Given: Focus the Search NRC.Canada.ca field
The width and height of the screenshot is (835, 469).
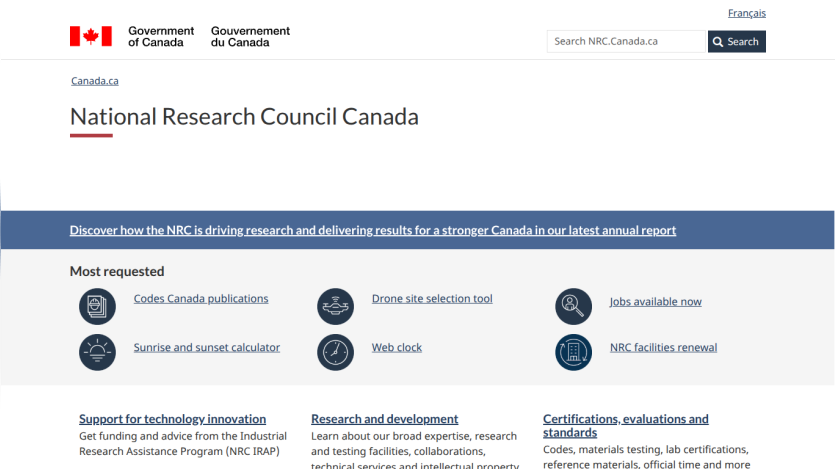Looking at the screenshot, I should click(x=626, y=42).
